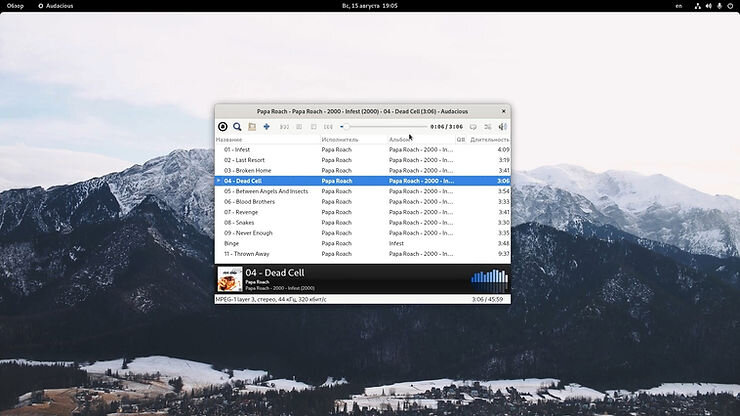Select track 11 - Thrown Away
The image size is (740, 416).
click(x=362, y=254)
